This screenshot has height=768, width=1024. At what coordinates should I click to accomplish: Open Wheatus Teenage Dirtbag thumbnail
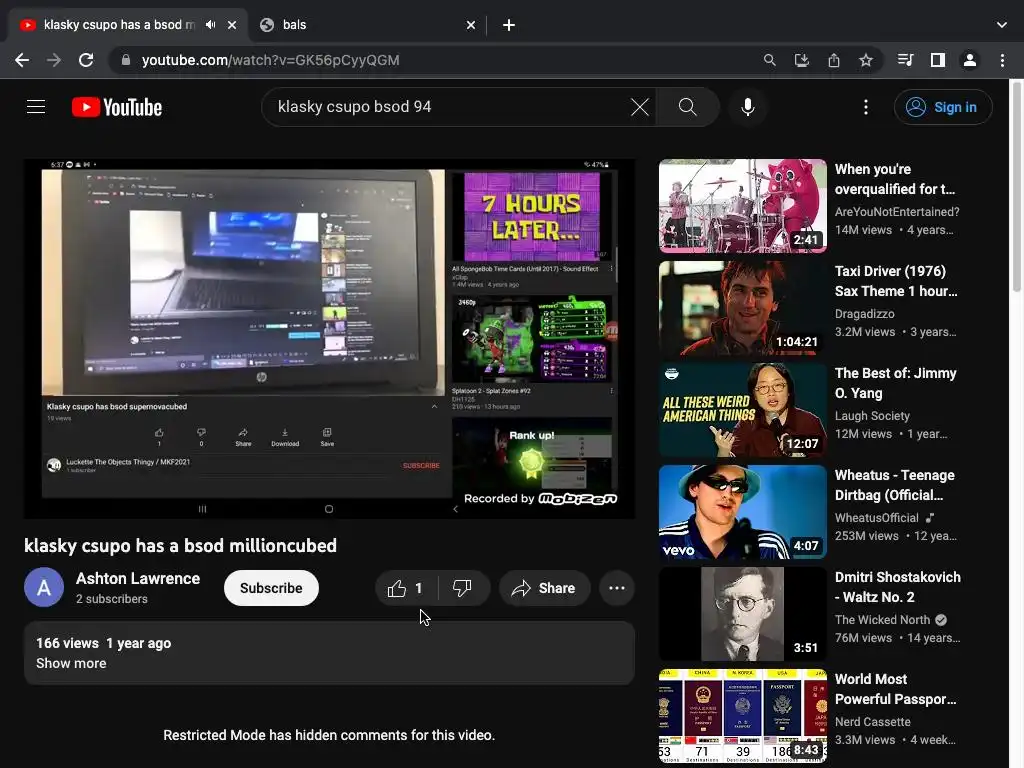[743, 511]
